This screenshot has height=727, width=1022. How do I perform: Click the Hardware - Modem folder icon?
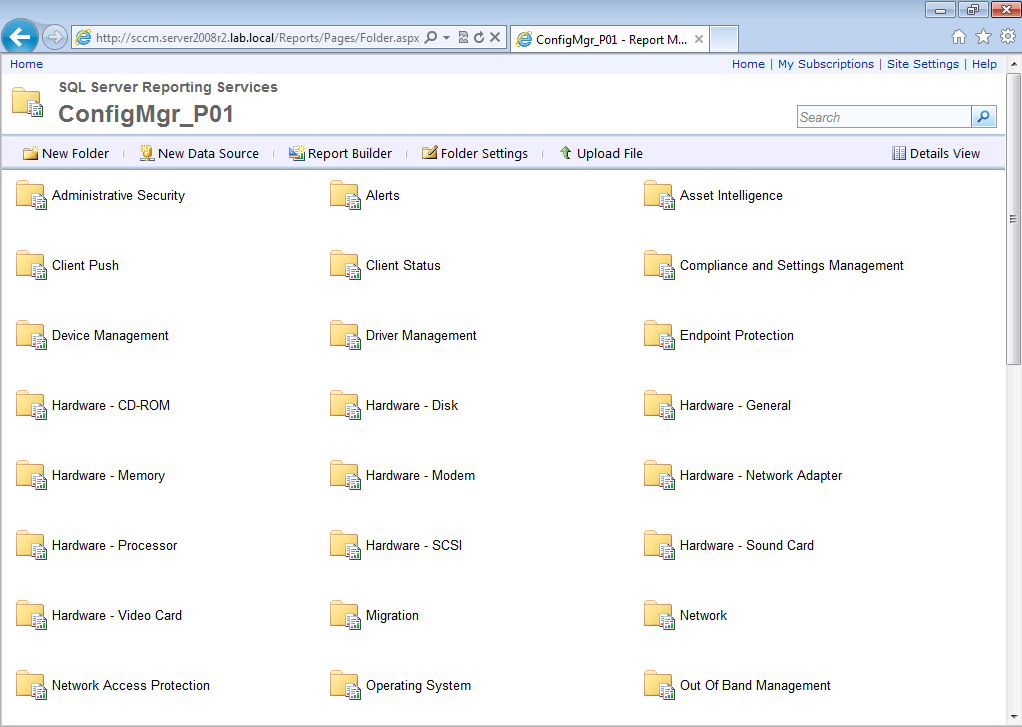coord(345,475)
